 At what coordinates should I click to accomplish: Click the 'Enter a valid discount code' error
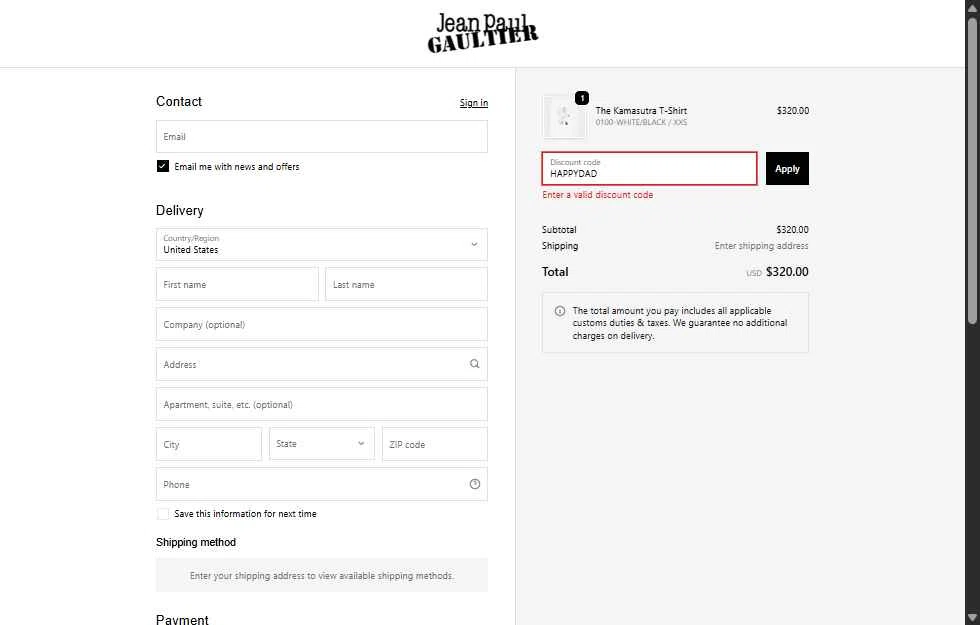(x=598, y=195)
